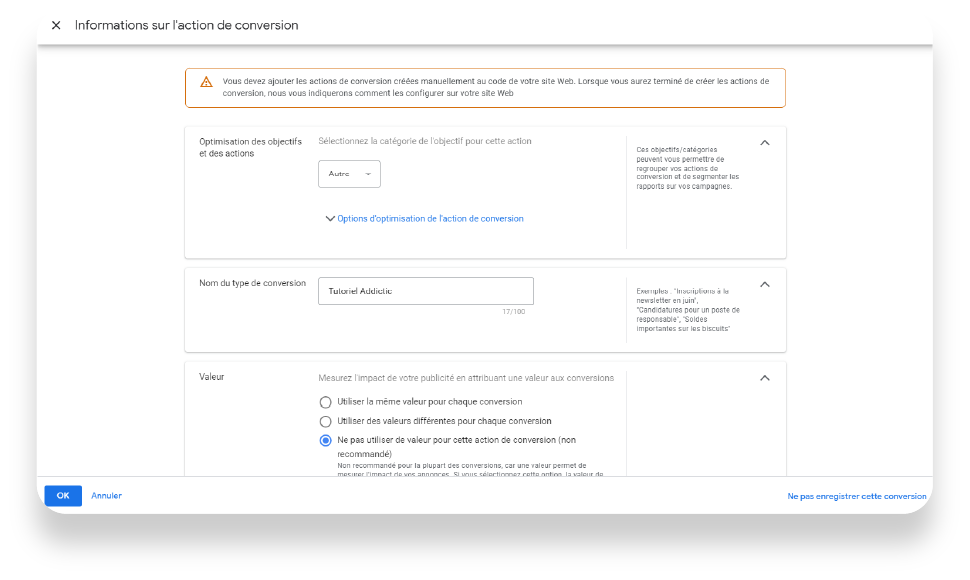The image size is (970, 580).
Task: Click the Annuler button
Action: [107, 496]
